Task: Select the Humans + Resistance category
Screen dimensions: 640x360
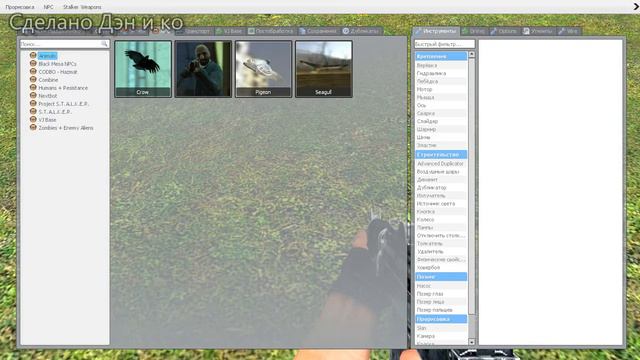Action: (63, 88)
